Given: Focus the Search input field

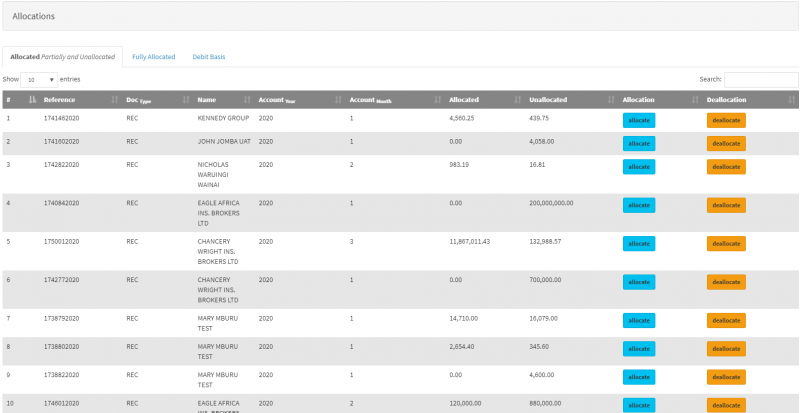Looking at the screenshot, I should (761, 80).
